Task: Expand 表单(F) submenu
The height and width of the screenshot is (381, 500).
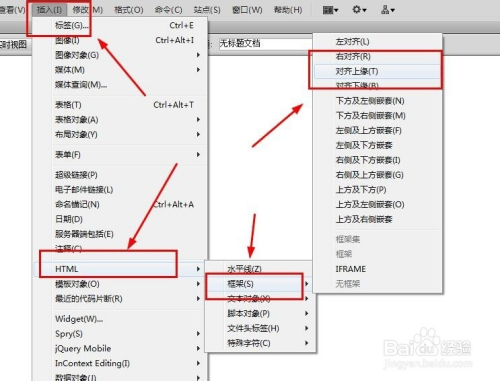Action: [120, 155]
